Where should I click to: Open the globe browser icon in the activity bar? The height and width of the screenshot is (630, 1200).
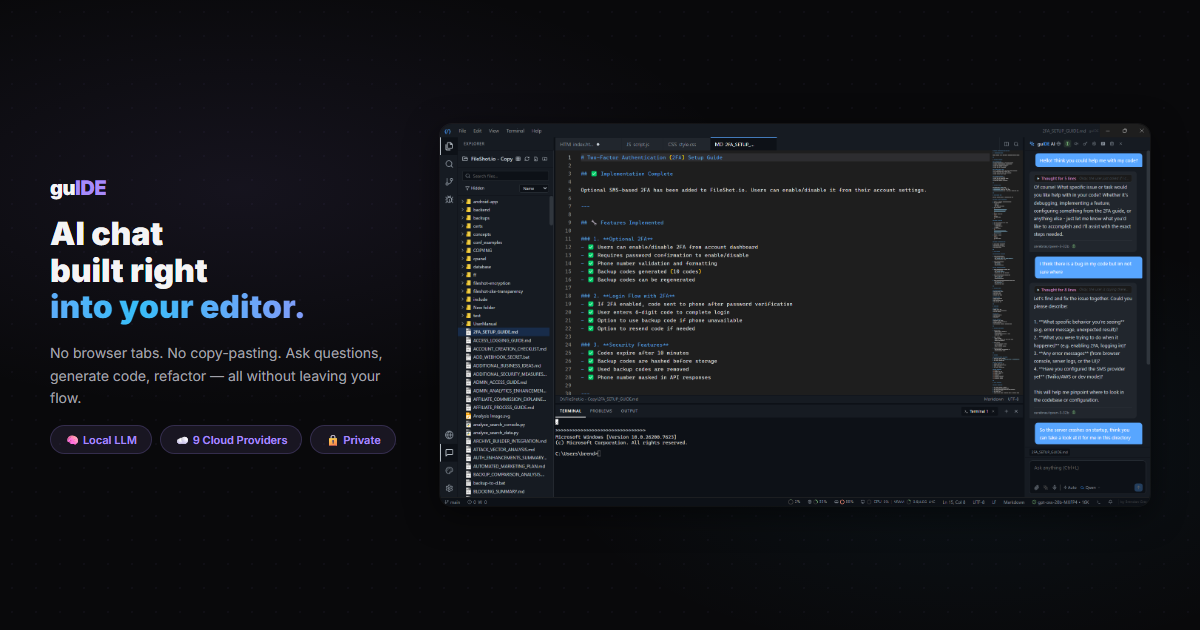pos(449,435)
